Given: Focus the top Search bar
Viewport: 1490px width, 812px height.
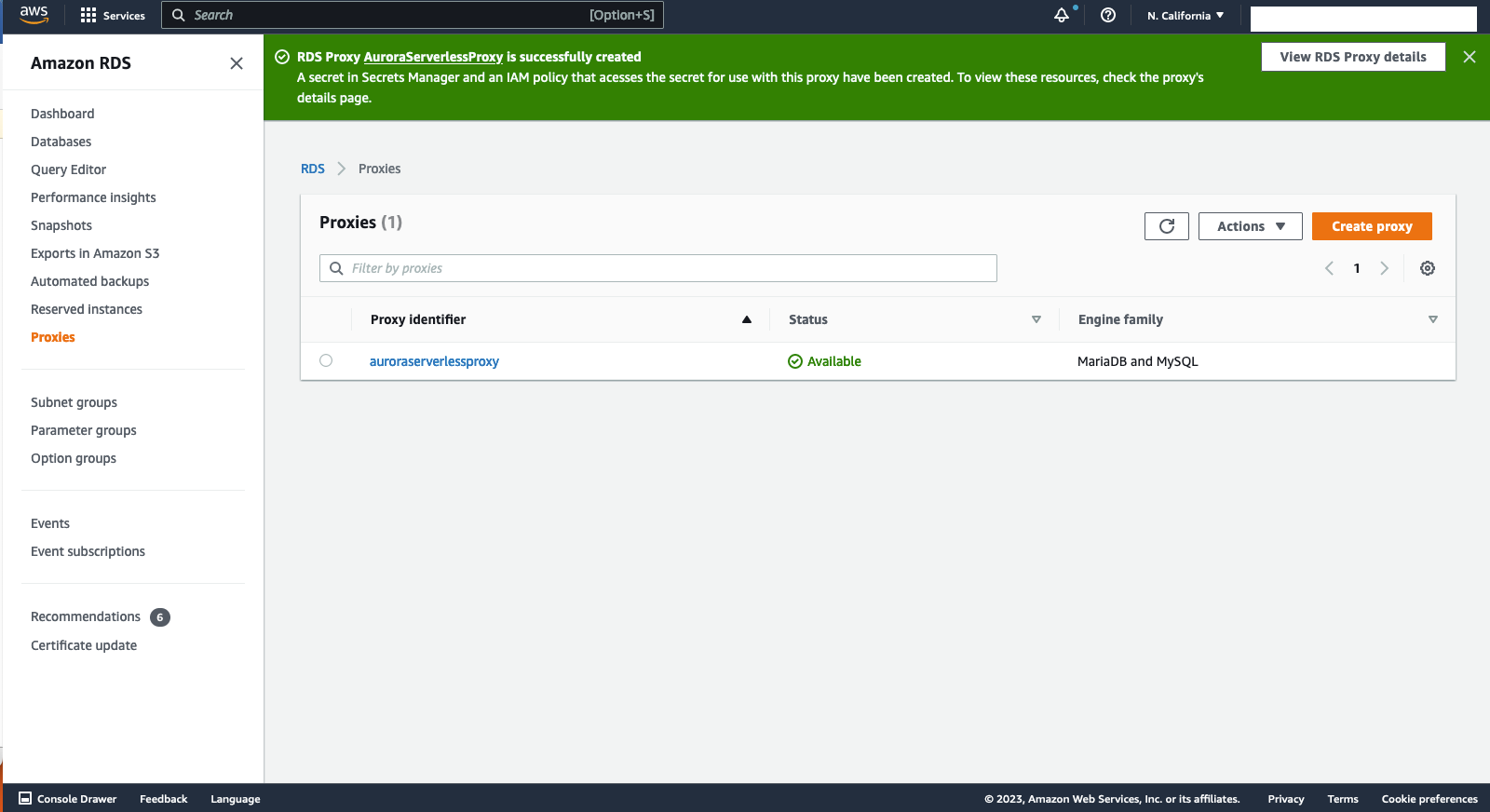Looking at the screenshot, I should click(413, 15).
